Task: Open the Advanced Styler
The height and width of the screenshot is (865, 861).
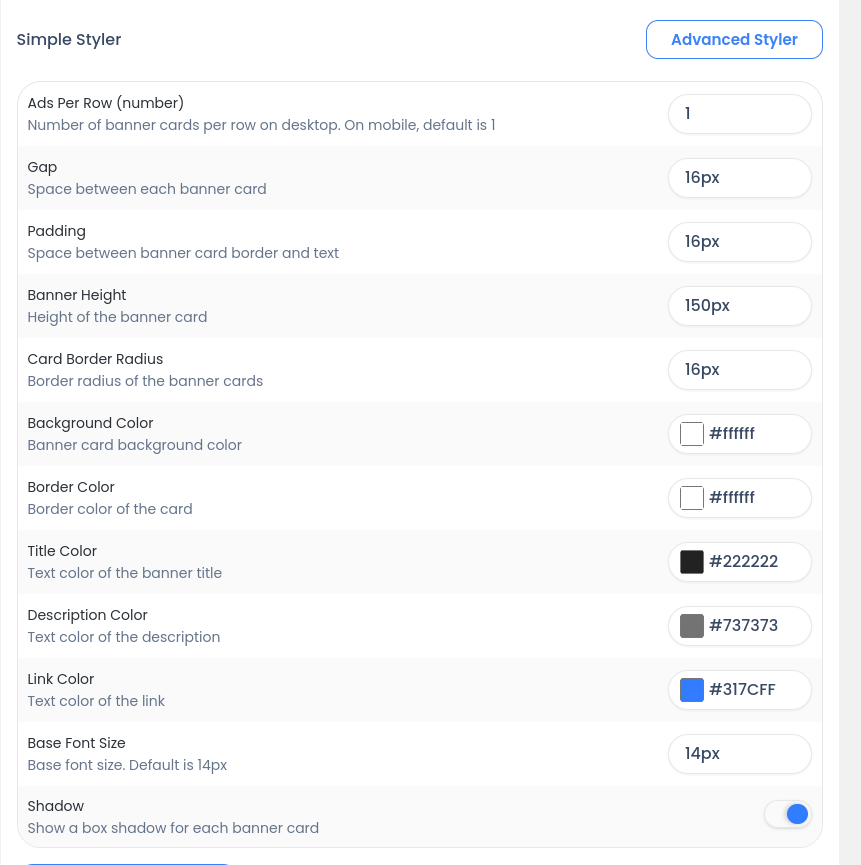Action: (734, 40)
